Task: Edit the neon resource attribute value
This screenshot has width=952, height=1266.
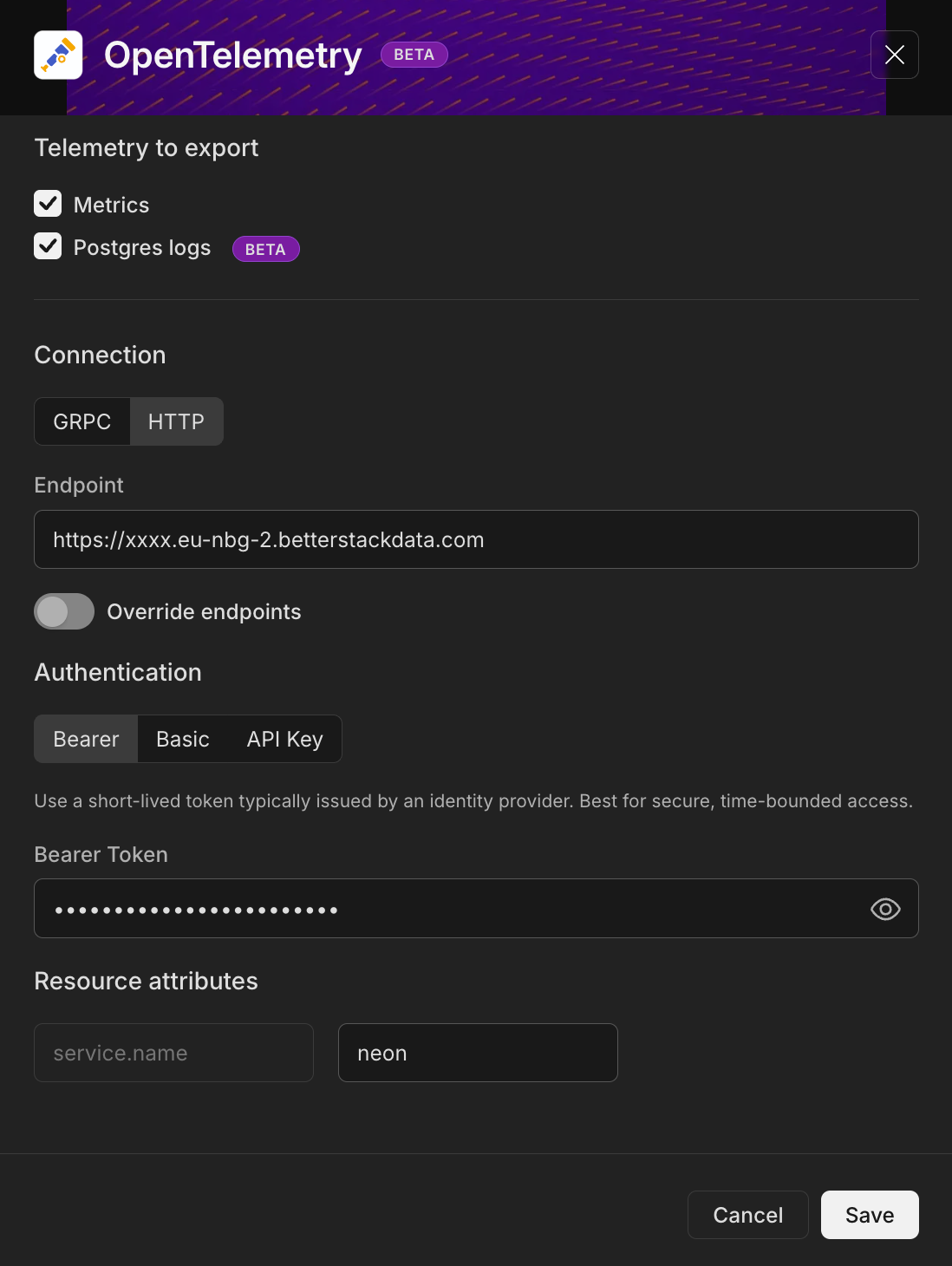Action: [x=477, y=1053]
